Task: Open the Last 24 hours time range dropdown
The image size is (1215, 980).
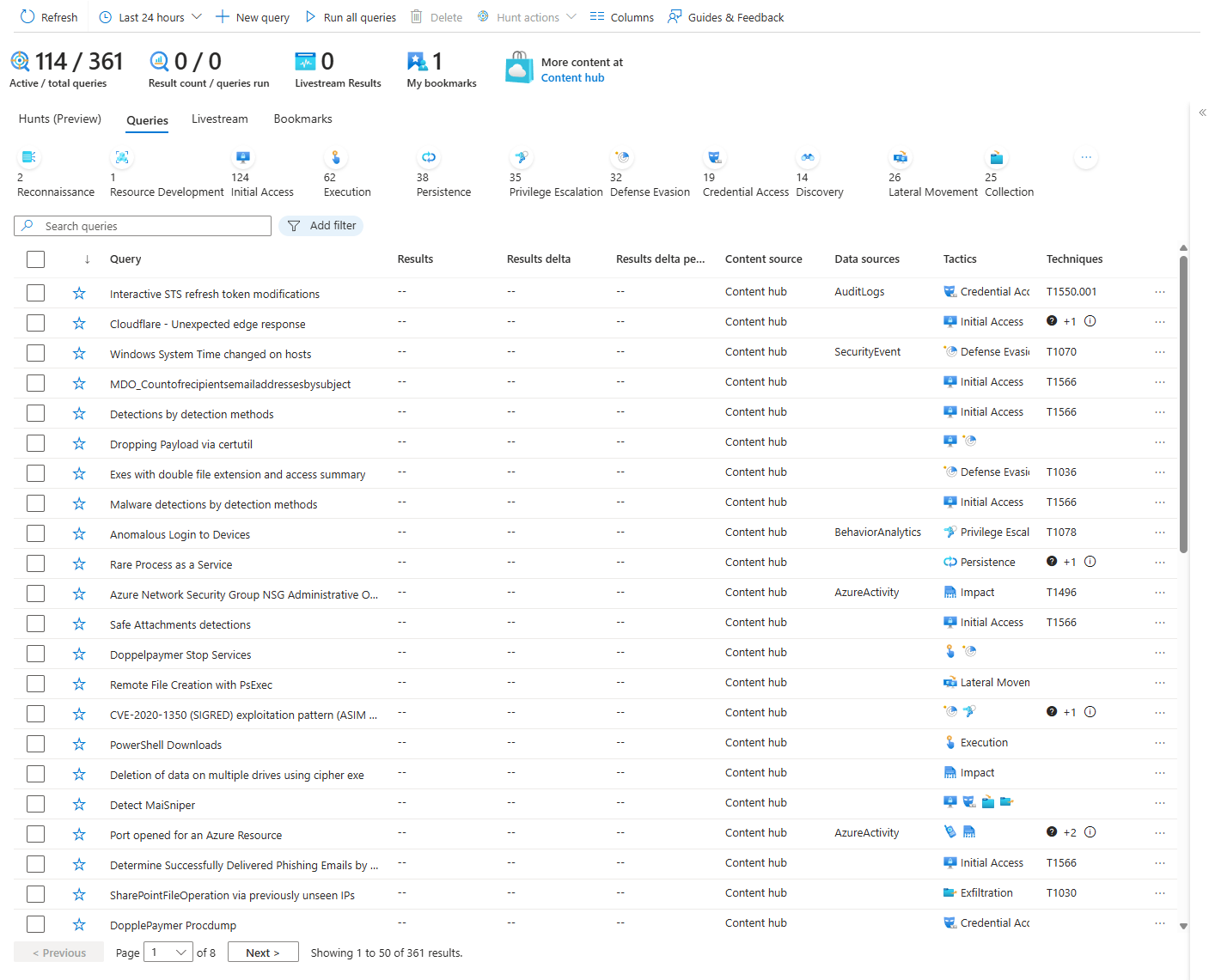Action: coord(150,17)
